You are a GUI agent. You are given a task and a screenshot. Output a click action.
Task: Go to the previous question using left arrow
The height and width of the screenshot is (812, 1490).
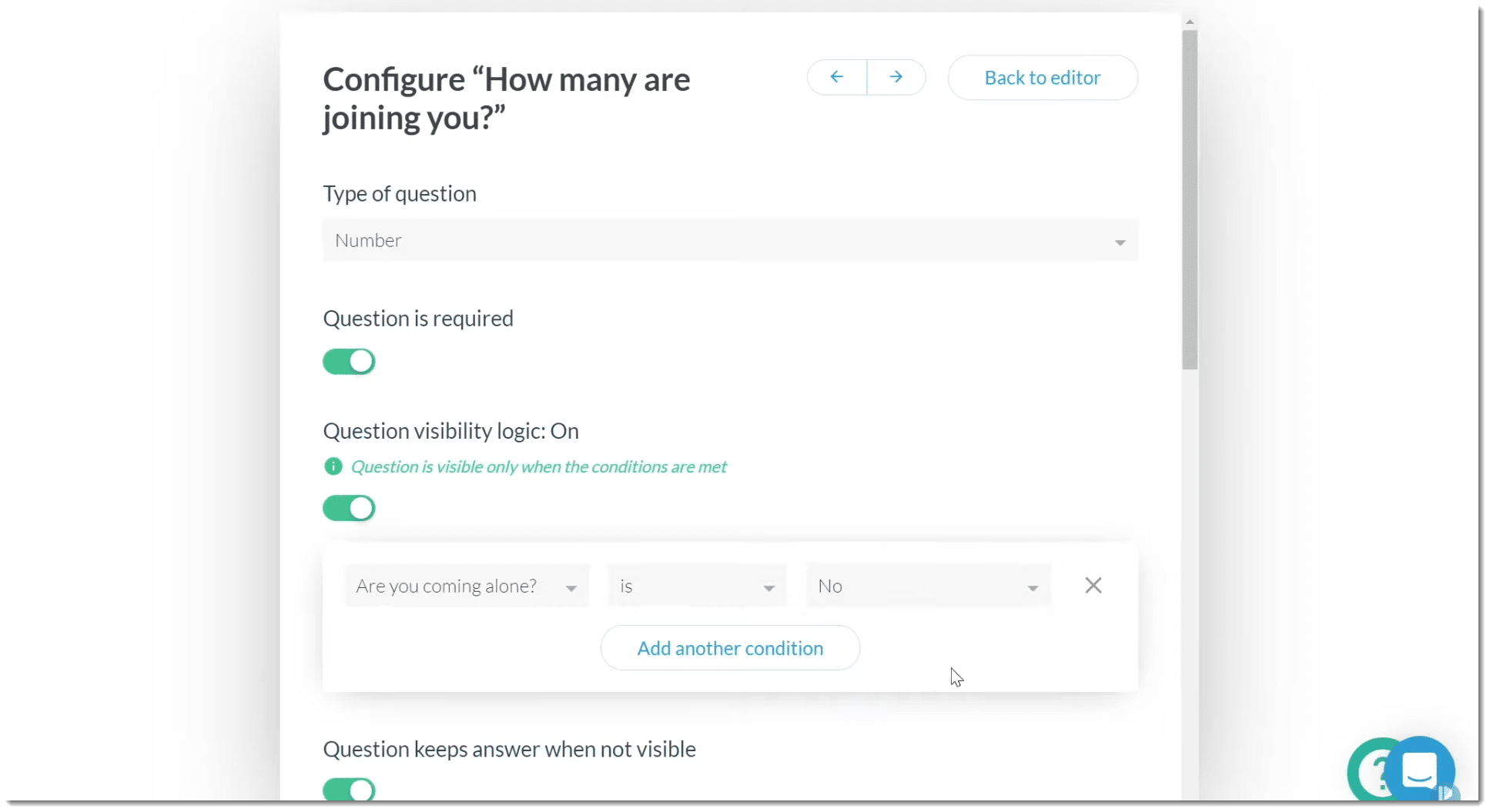click(836, 77)
